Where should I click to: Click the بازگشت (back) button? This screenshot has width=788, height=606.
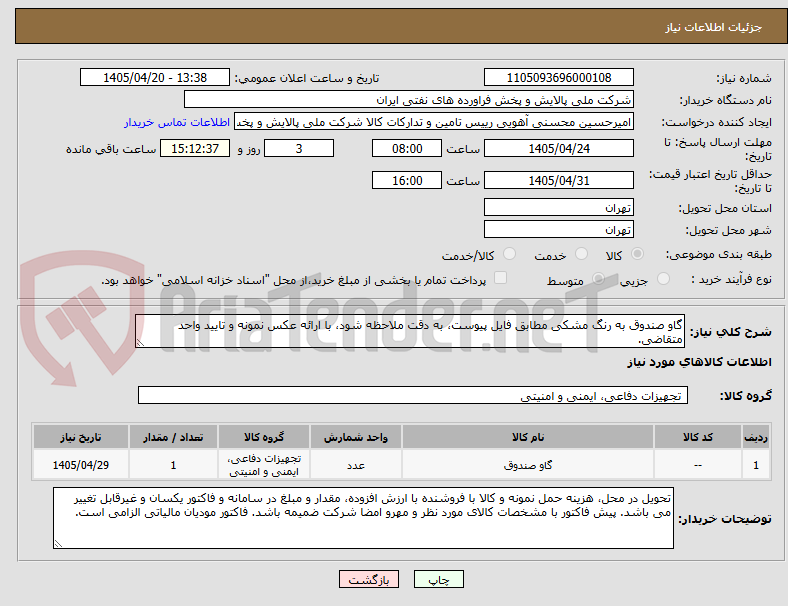click(369, 579)
